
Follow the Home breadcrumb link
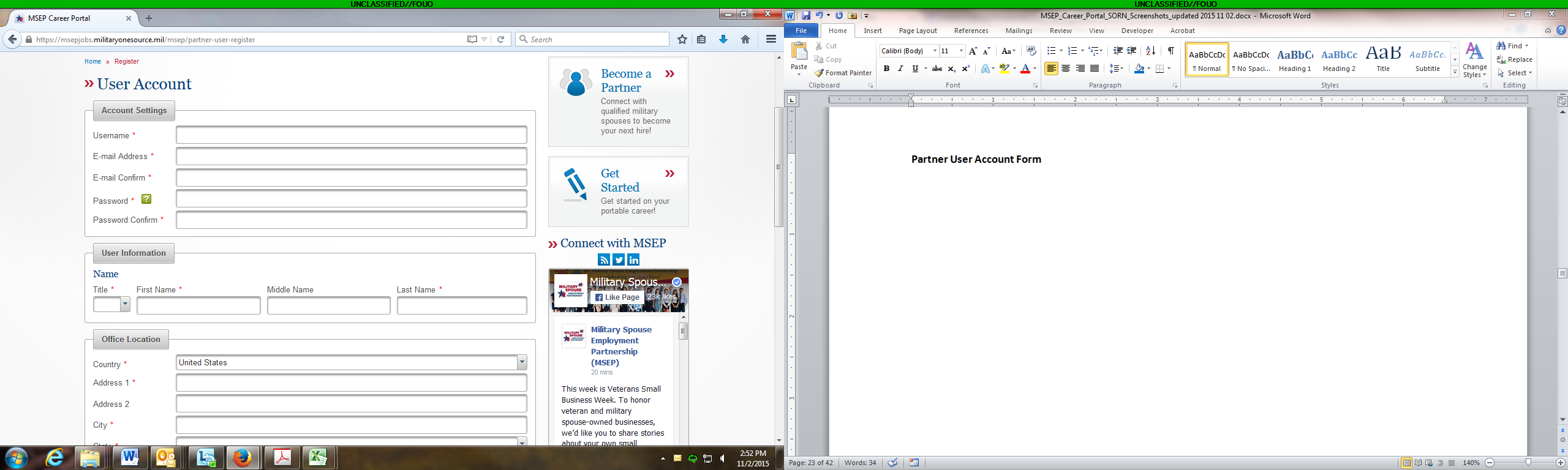click(92, 61)
